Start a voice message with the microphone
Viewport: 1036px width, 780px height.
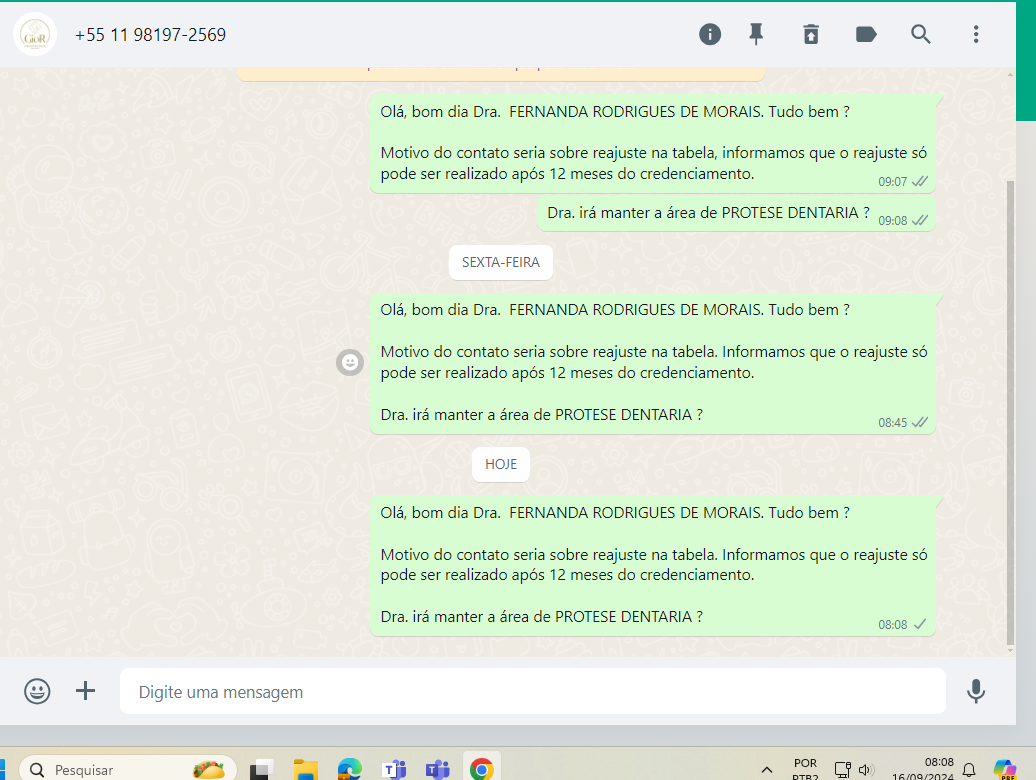point(976,691)
